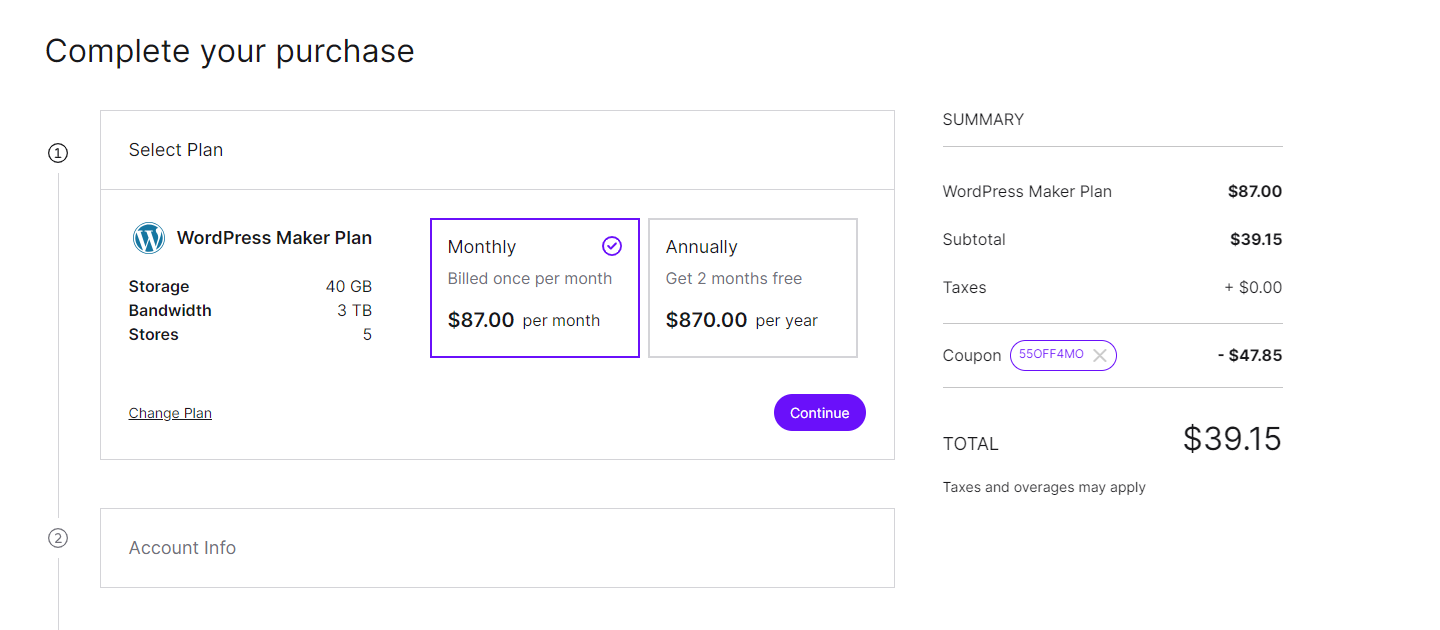
Task: Click the coupon discount - $47.85
Action: coord(1250,355)
